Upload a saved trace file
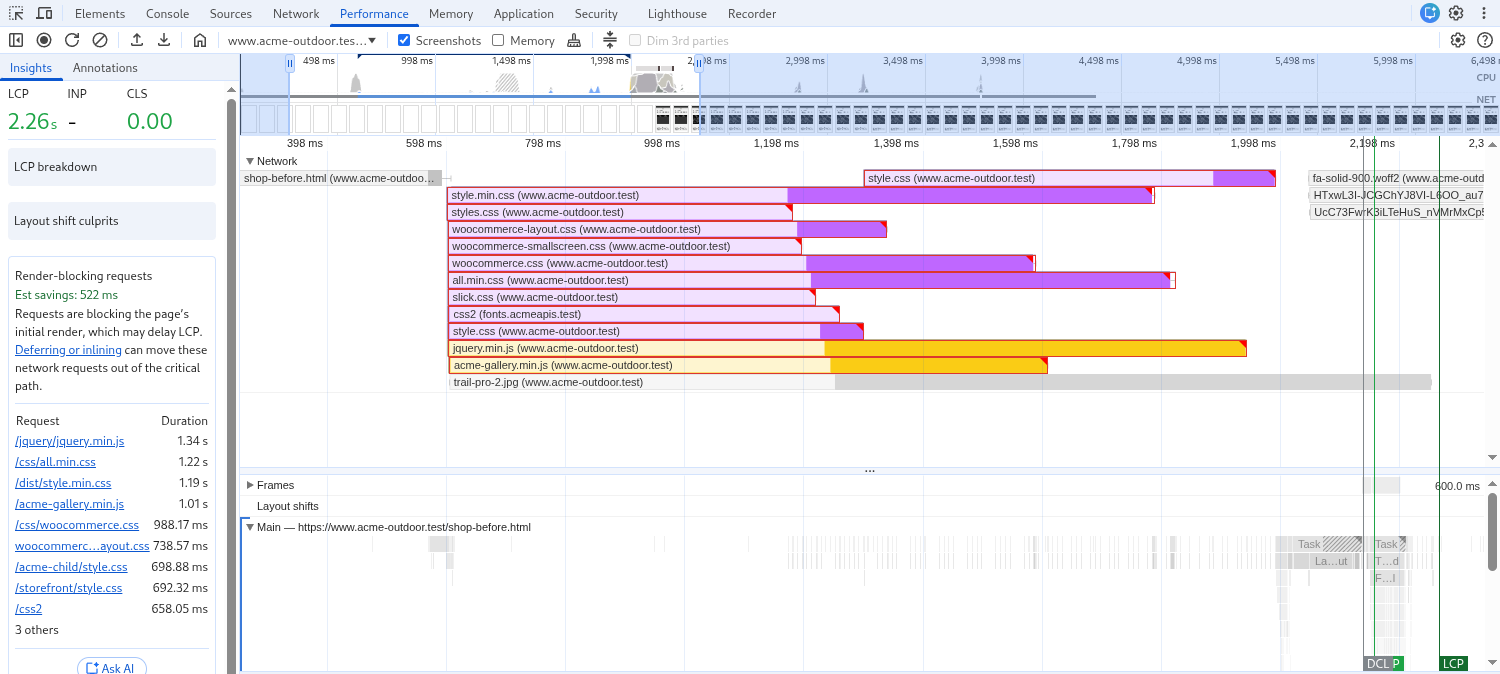Image resolution: width=1500 pixels, height=674 pixels. 137,40
